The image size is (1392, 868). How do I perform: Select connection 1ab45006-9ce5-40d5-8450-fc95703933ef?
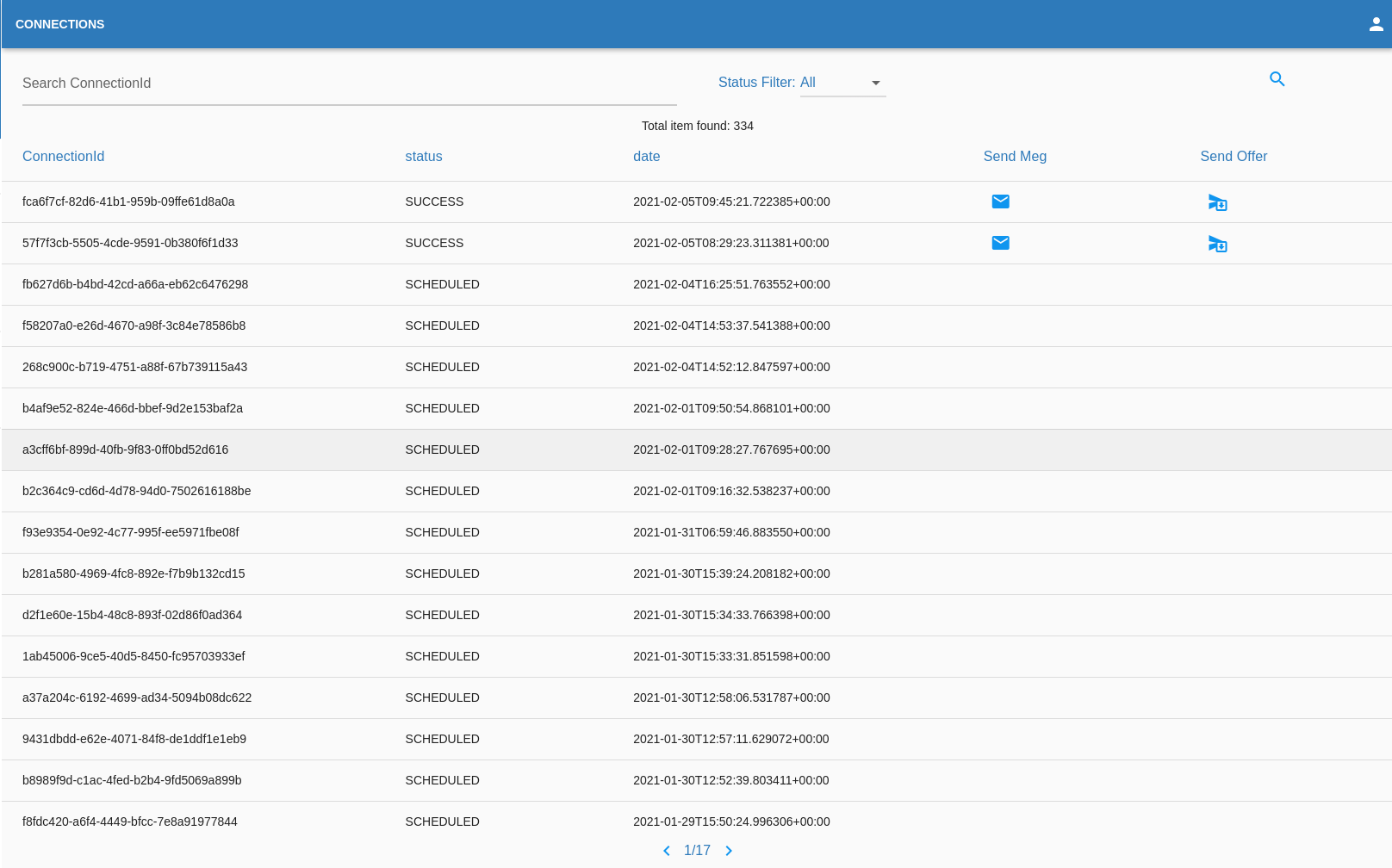[134, 656]
